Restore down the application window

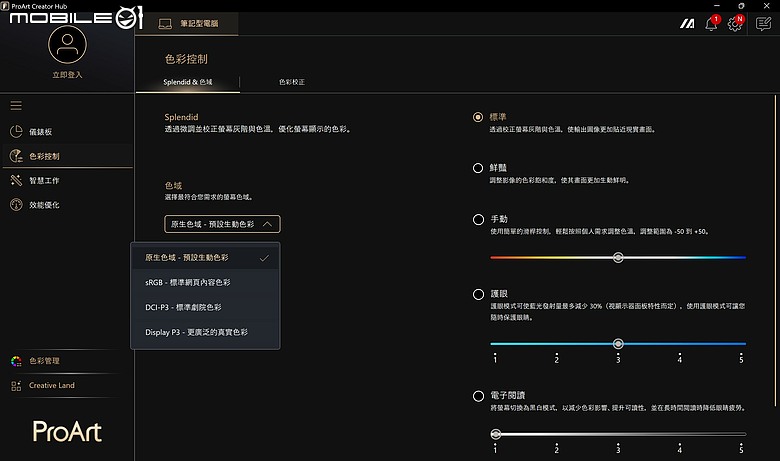click(x=741, y=6)
